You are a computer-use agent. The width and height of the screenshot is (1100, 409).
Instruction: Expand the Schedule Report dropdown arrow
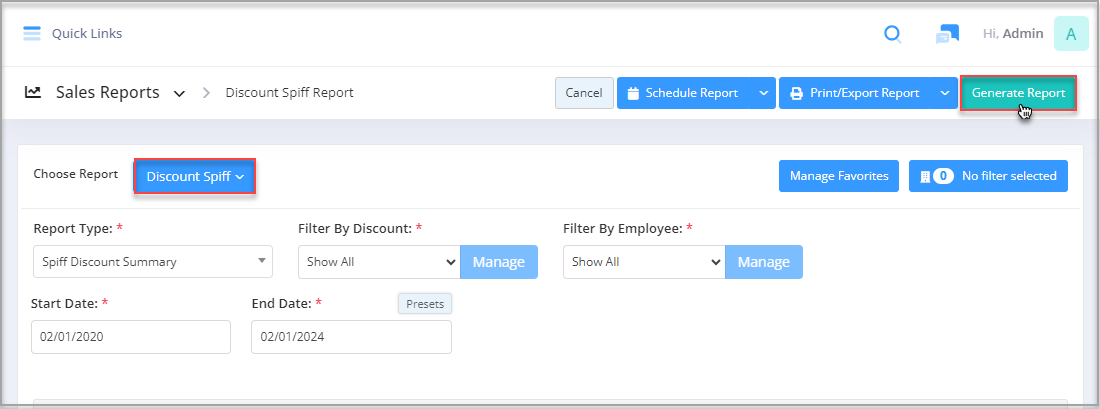tap(763, 93)
